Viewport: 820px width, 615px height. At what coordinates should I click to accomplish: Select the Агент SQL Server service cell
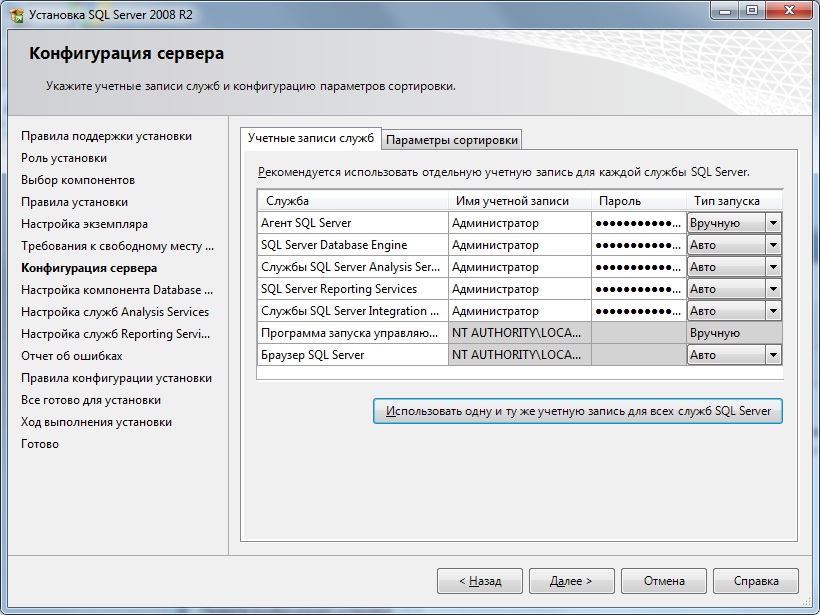(x=352, y=223)
